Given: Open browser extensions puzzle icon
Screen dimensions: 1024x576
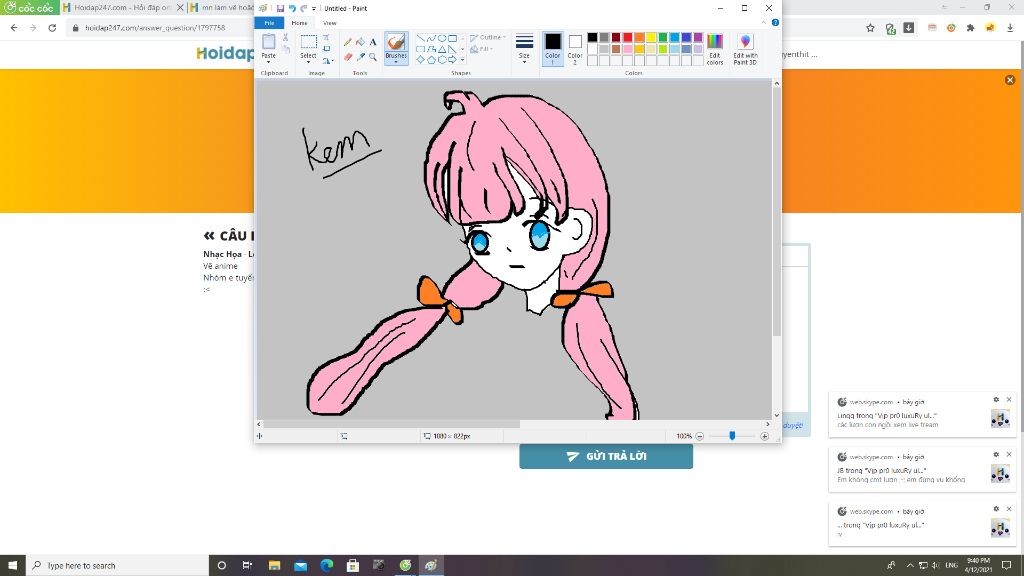Looking at the screenshot, I should coord(970,28).
